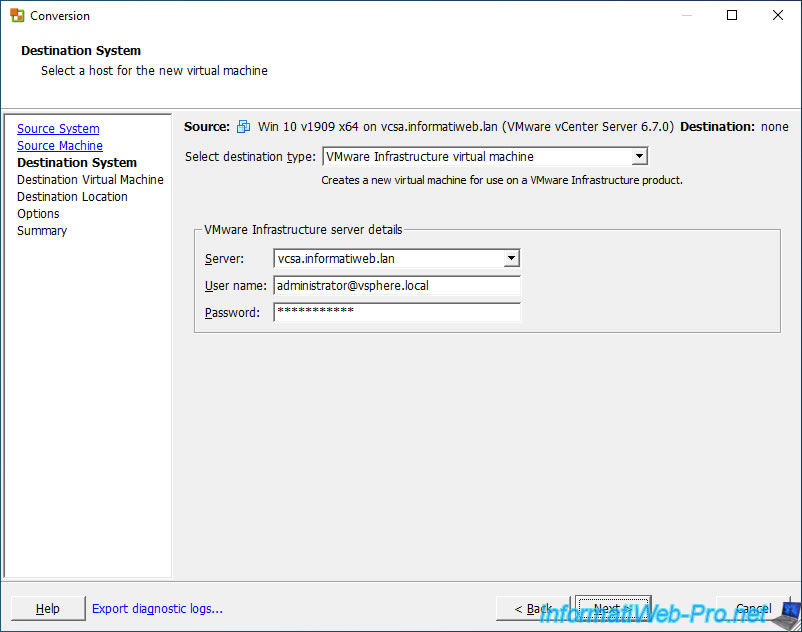Screen dimensions: 802x632
Task: Click the Options step label
Action: (38, 213)
